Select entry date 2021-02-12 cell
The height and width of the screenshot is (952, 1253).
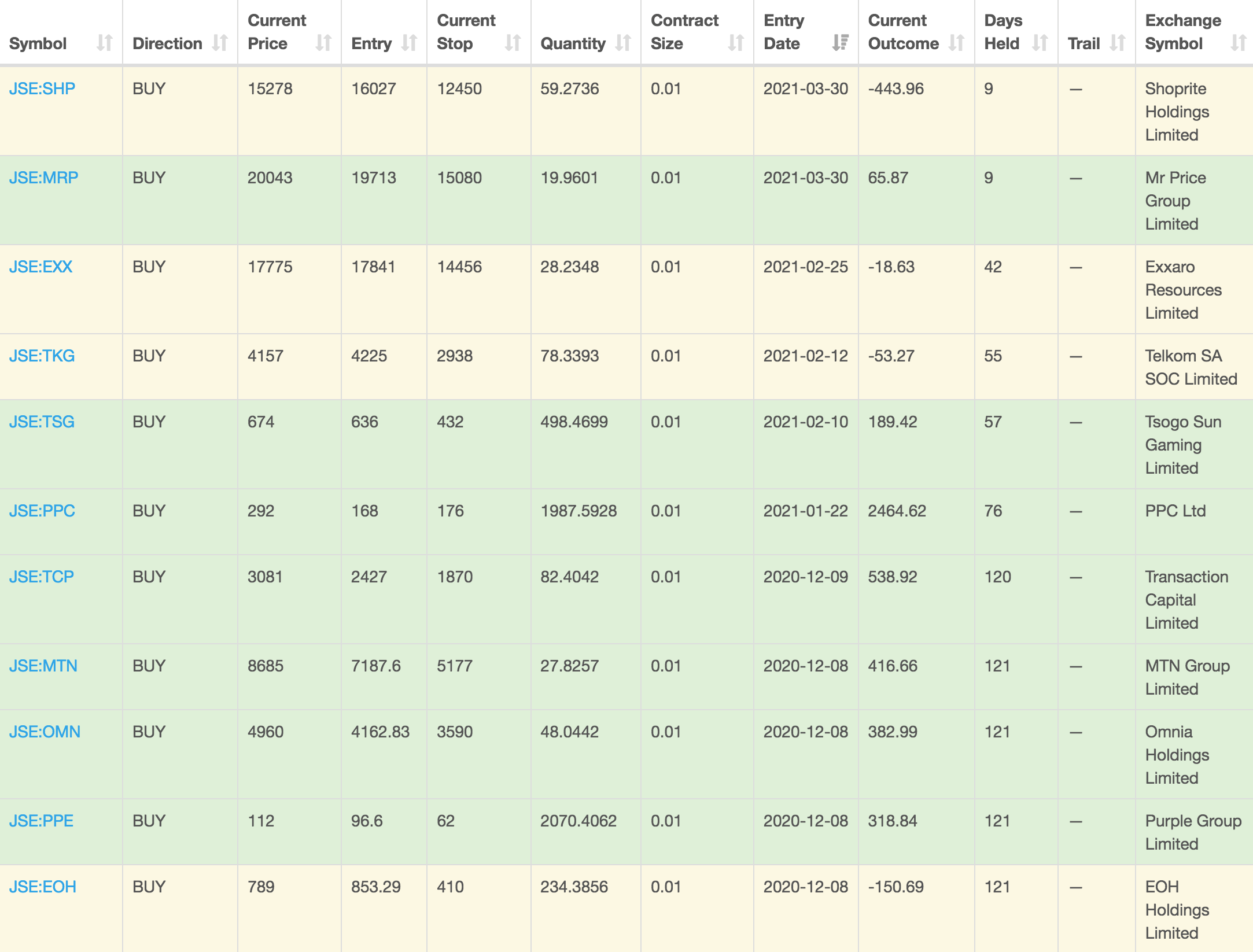pyautogui.click(x=806, y=367)
